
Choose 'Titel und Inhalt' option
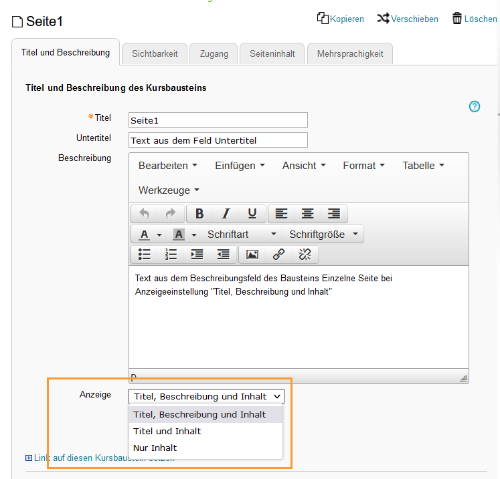click(205, 431)
